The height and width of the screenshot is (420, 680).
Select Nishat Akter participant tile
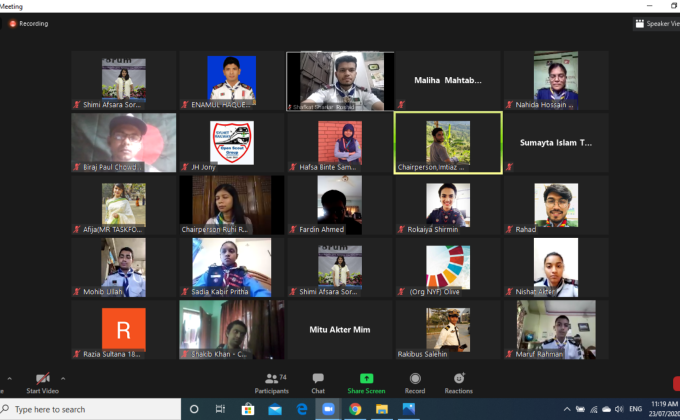(x=556, y=268)
